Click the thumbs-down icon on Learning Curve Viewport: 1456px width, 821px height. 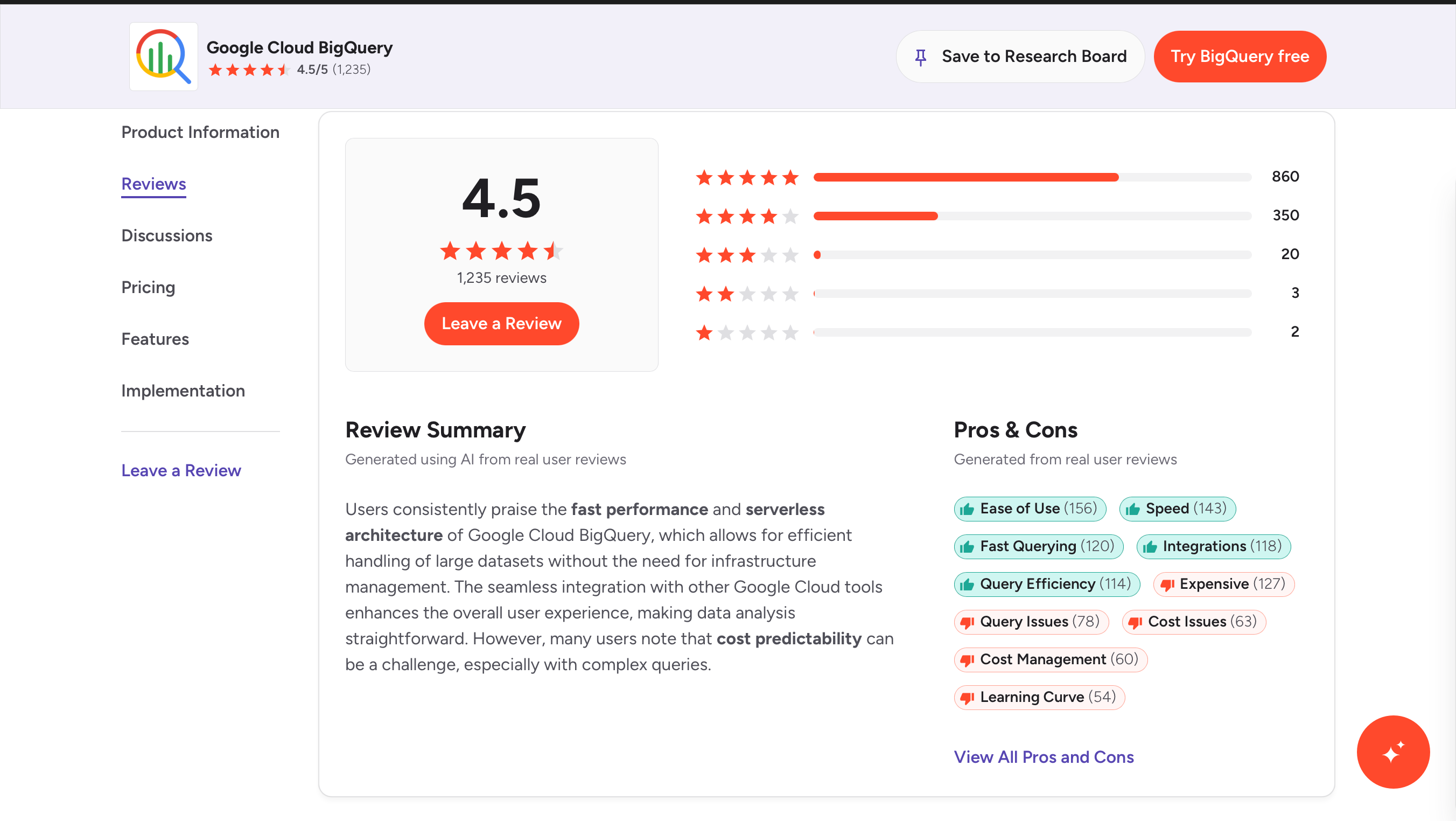point(967,698)
